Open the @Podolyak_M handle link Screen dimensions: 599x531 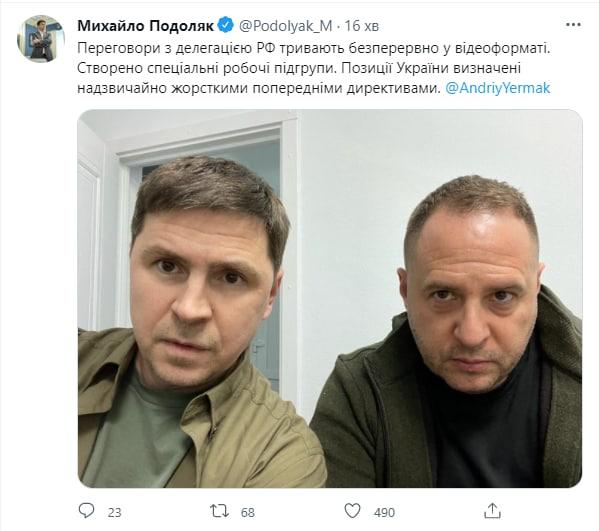285,26
